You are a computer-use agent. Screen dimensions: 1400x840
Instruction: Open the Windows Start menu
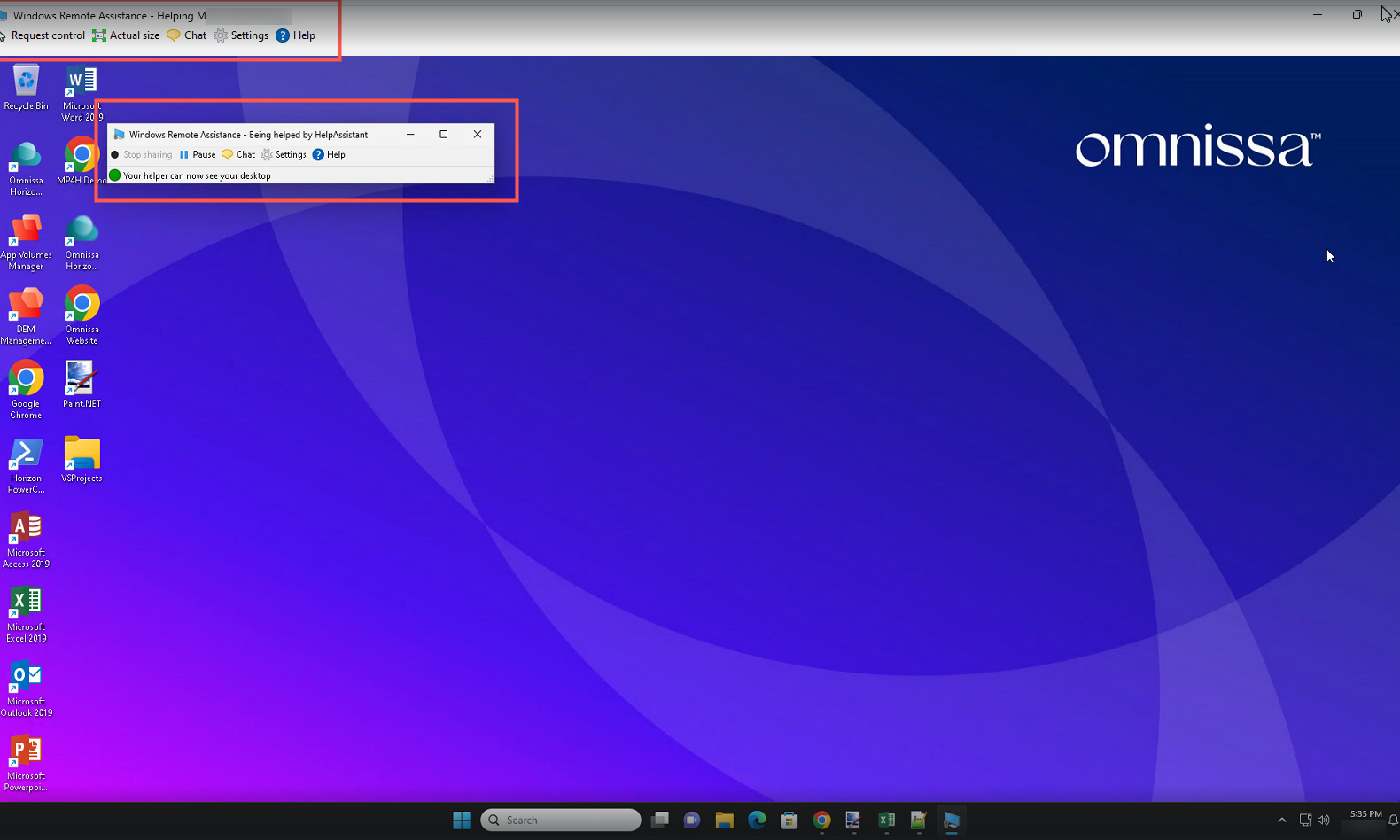coord(462,820)
